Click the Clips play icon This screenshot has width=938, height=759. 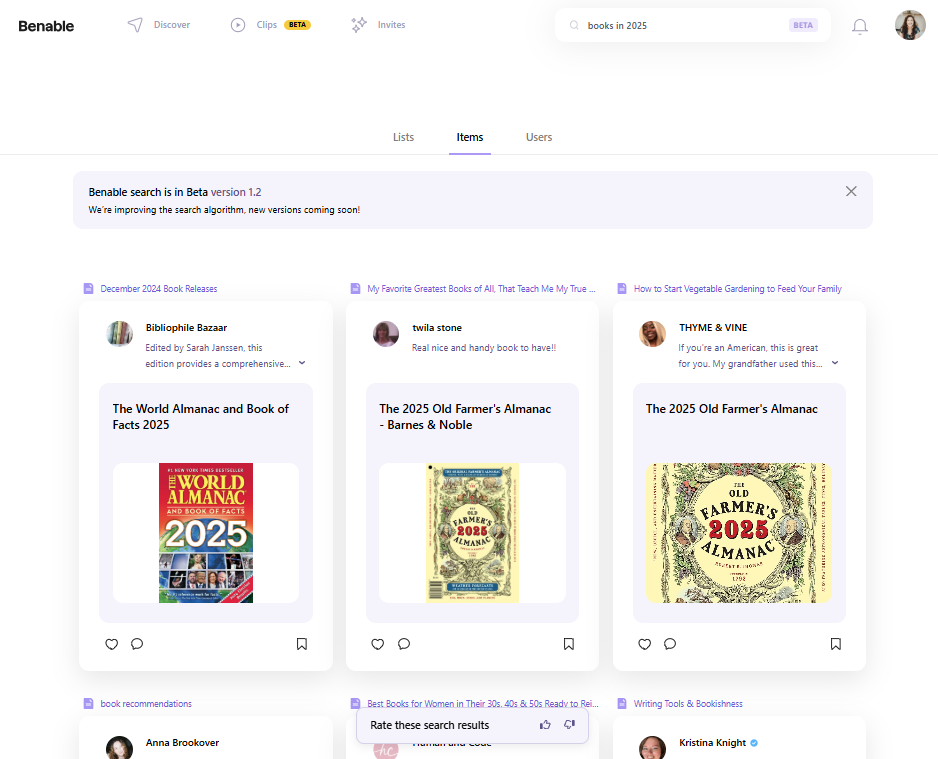click(238, 25)
